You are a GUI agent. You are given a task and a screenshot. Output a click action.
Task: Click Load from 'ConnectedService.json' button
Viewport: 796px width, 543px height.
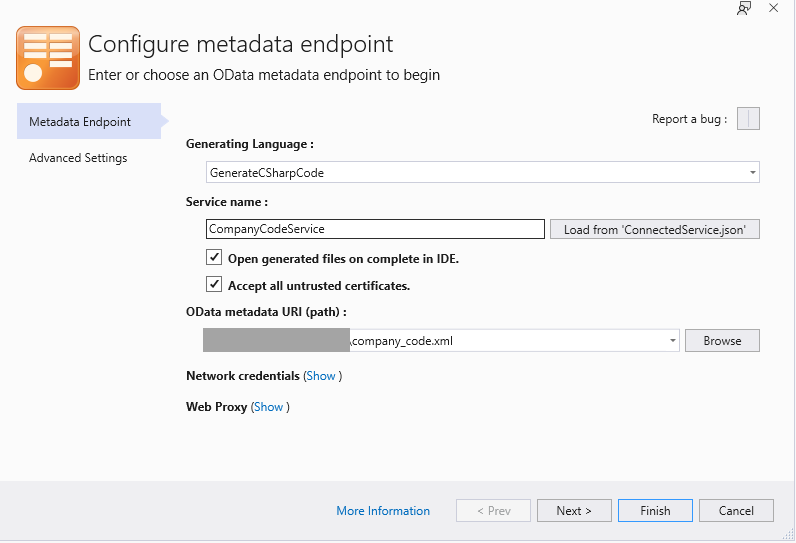[x=654, y=229]
